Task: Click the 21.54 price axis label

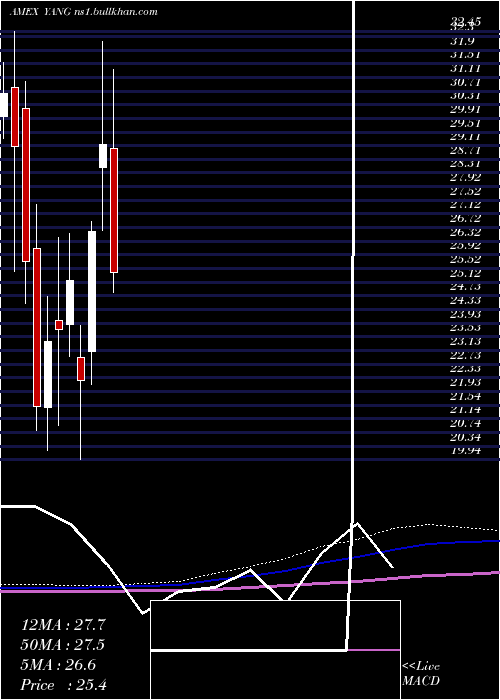Action: point(465,396)
